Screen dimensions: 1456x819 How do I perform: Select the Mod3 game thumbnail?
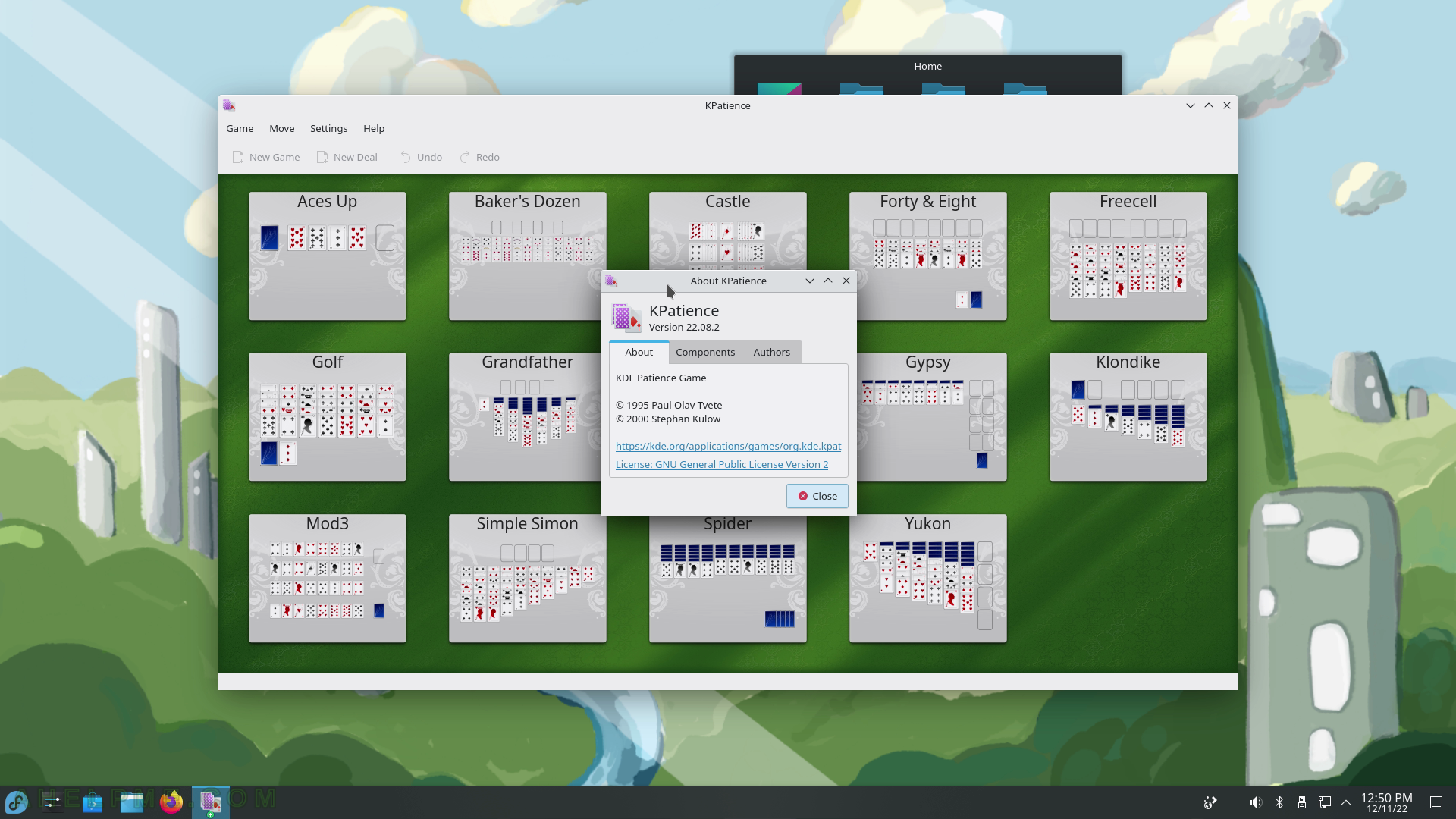point(328,579)
